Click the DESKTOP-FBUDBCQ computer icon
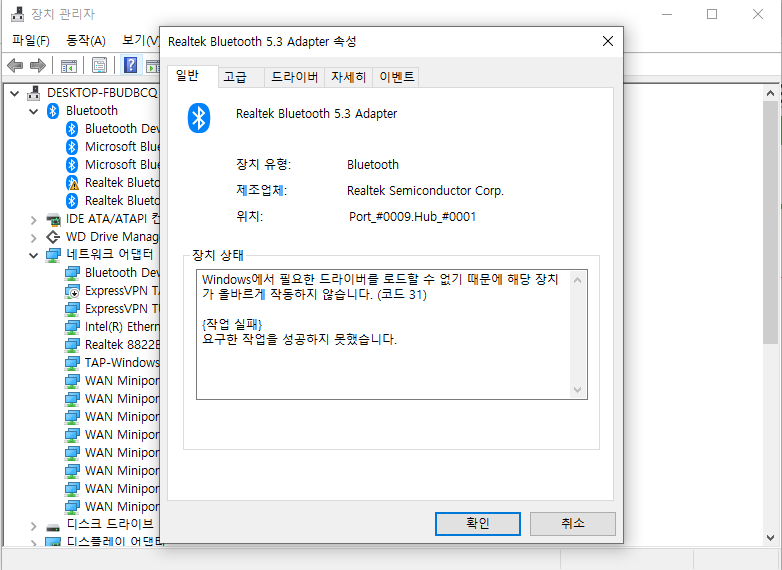The width and height of the screenshot is (782, 570). [33, 93]
